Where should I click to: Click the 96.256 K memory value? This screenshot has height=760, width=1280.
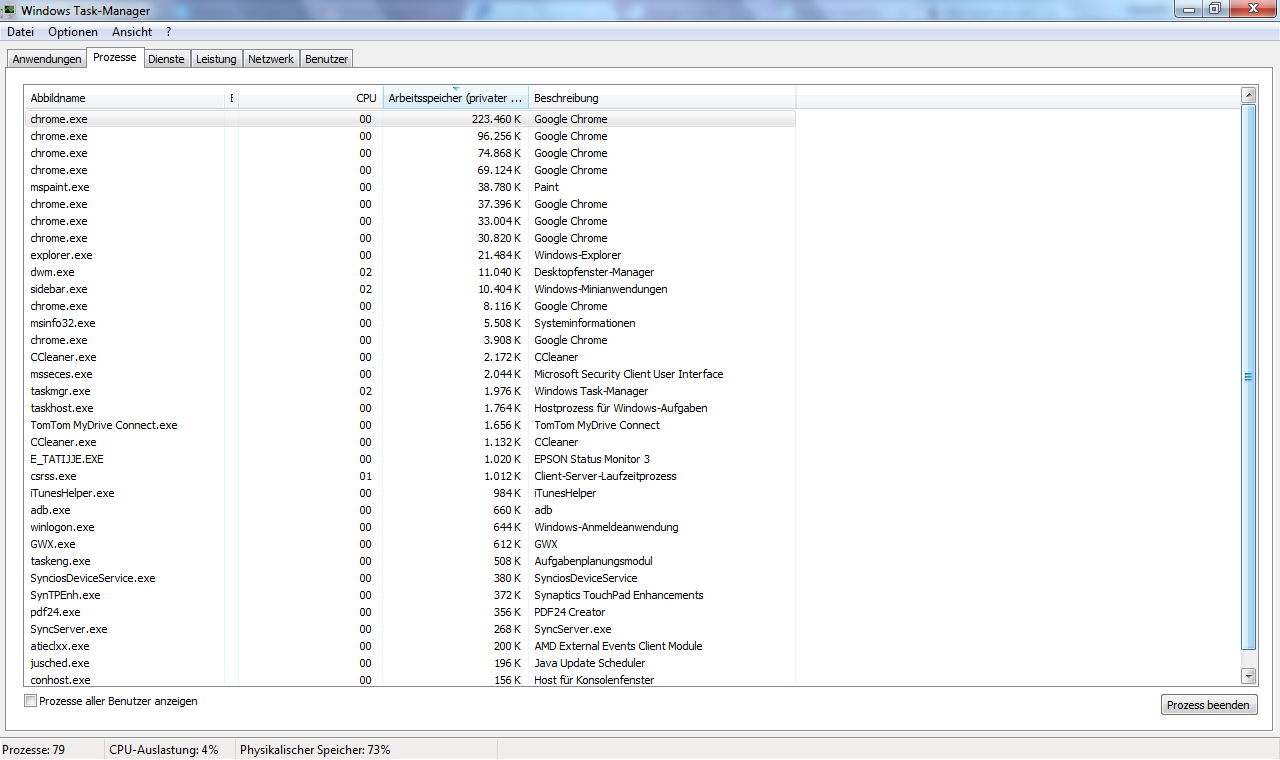point(499,136)
